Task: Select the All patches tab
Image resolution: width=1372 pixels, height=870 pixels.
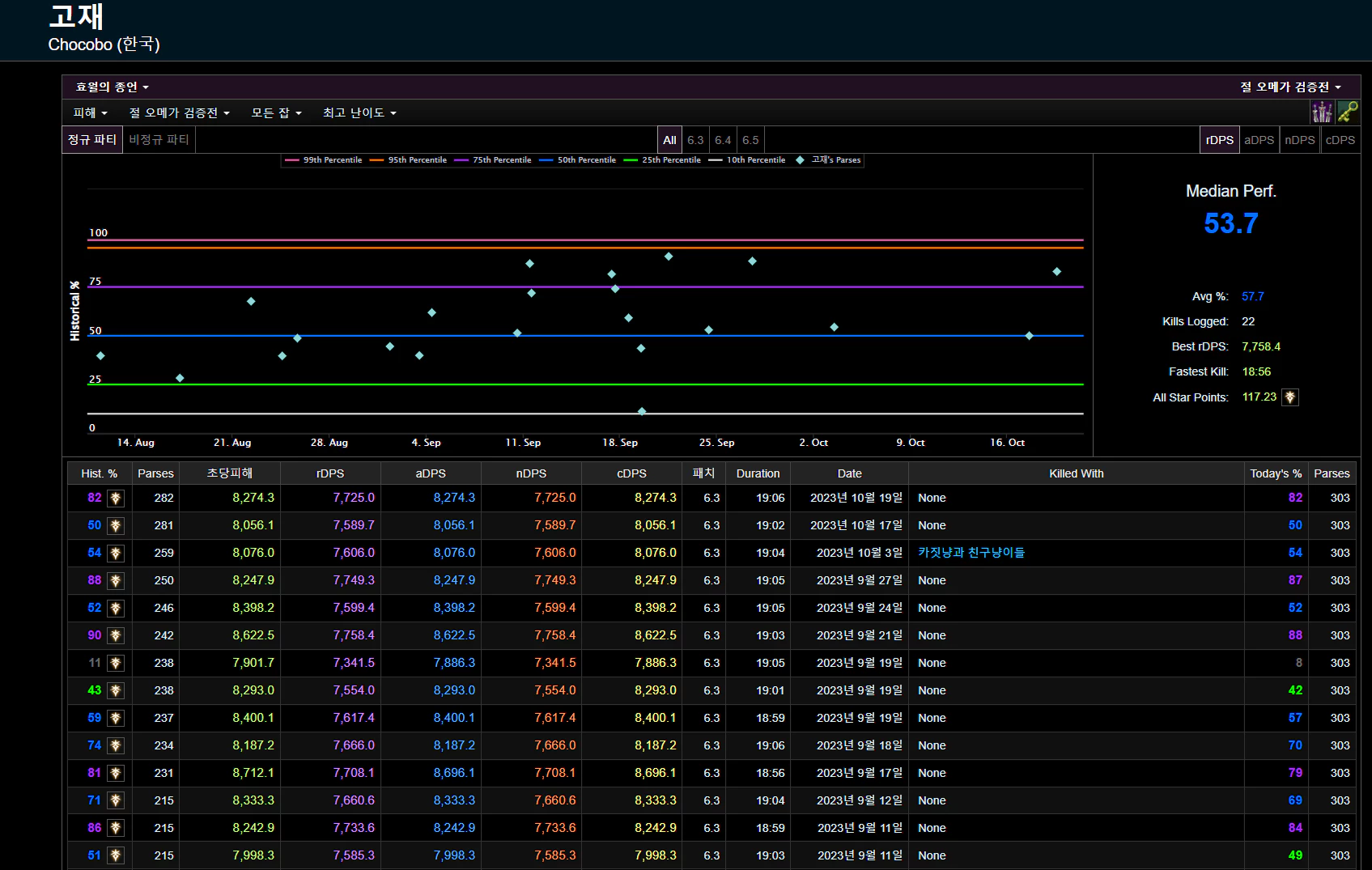Action: pos(669,140)
